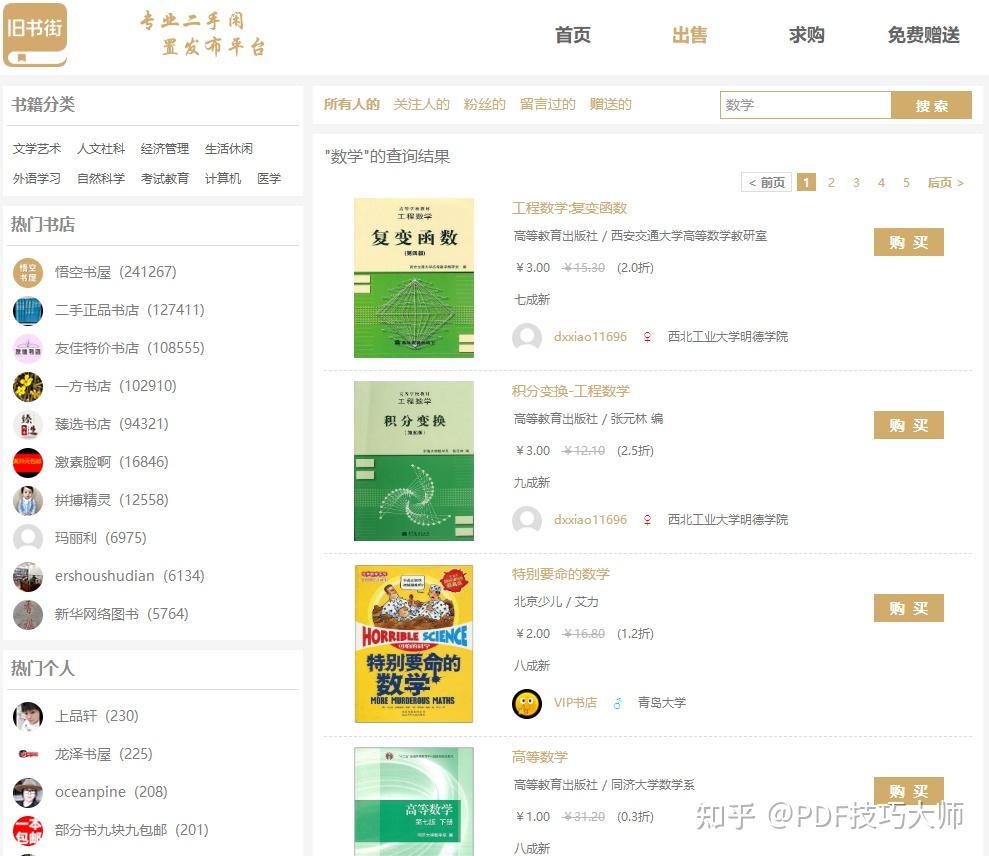989x856 pixels.
Task: Click the 旧书街 site logo
Action: coord(35,35)
